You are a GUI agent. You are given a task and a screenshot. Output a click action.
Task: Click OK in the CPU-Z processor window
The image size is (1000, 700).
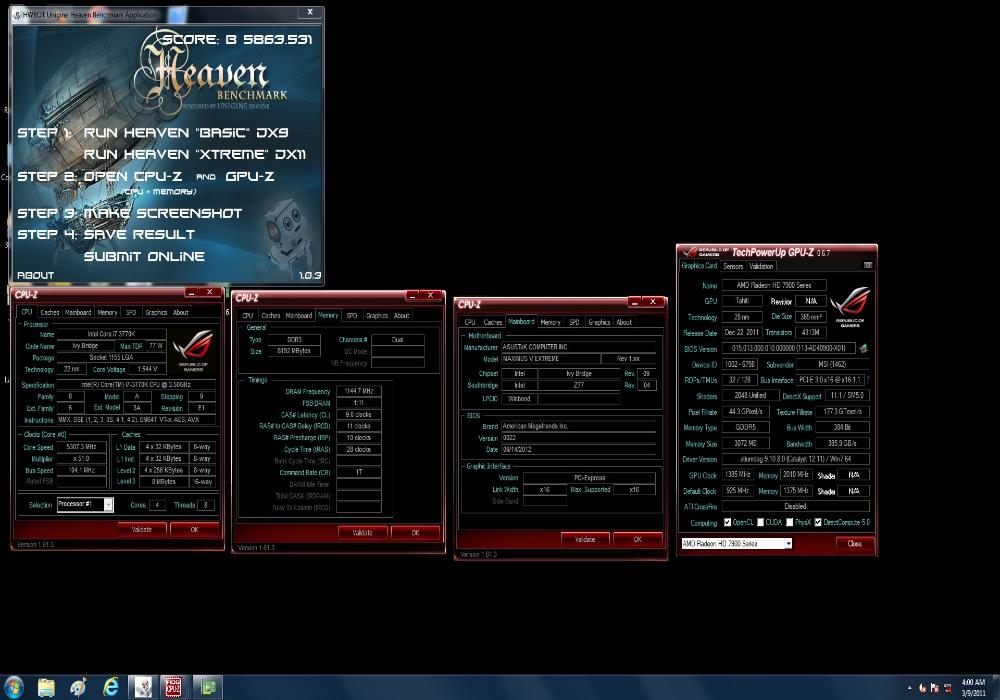coord(195,529)
